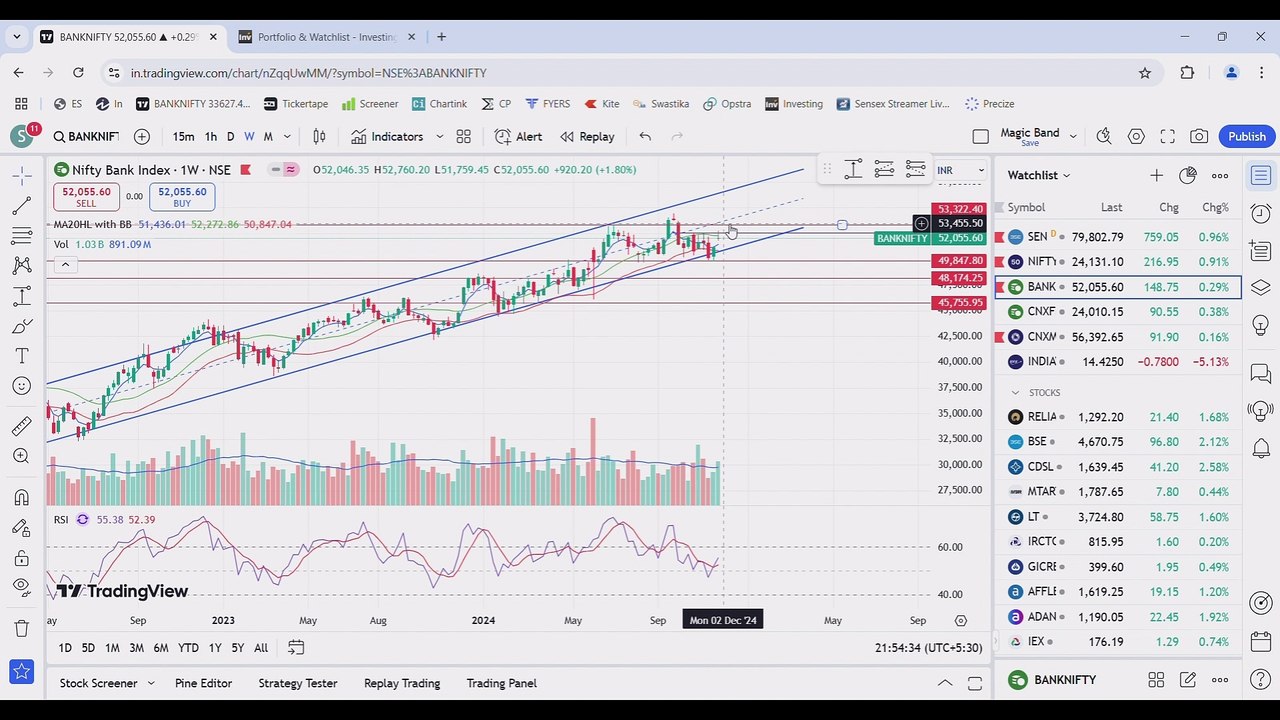Open the Trading Panel tab

(501, 683)
